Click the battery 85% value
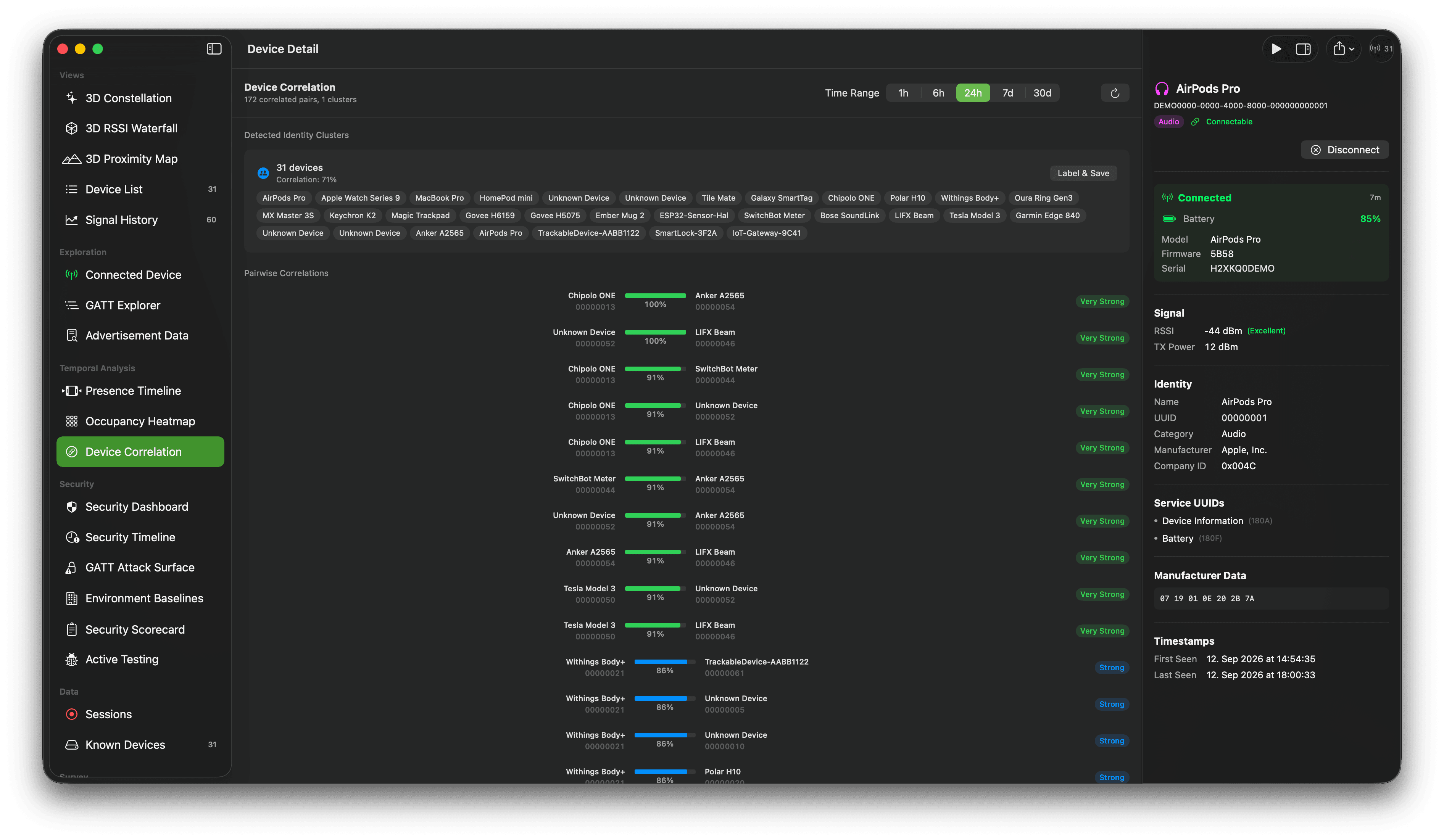1444x840 pixels. click(x=1370, y=219)
